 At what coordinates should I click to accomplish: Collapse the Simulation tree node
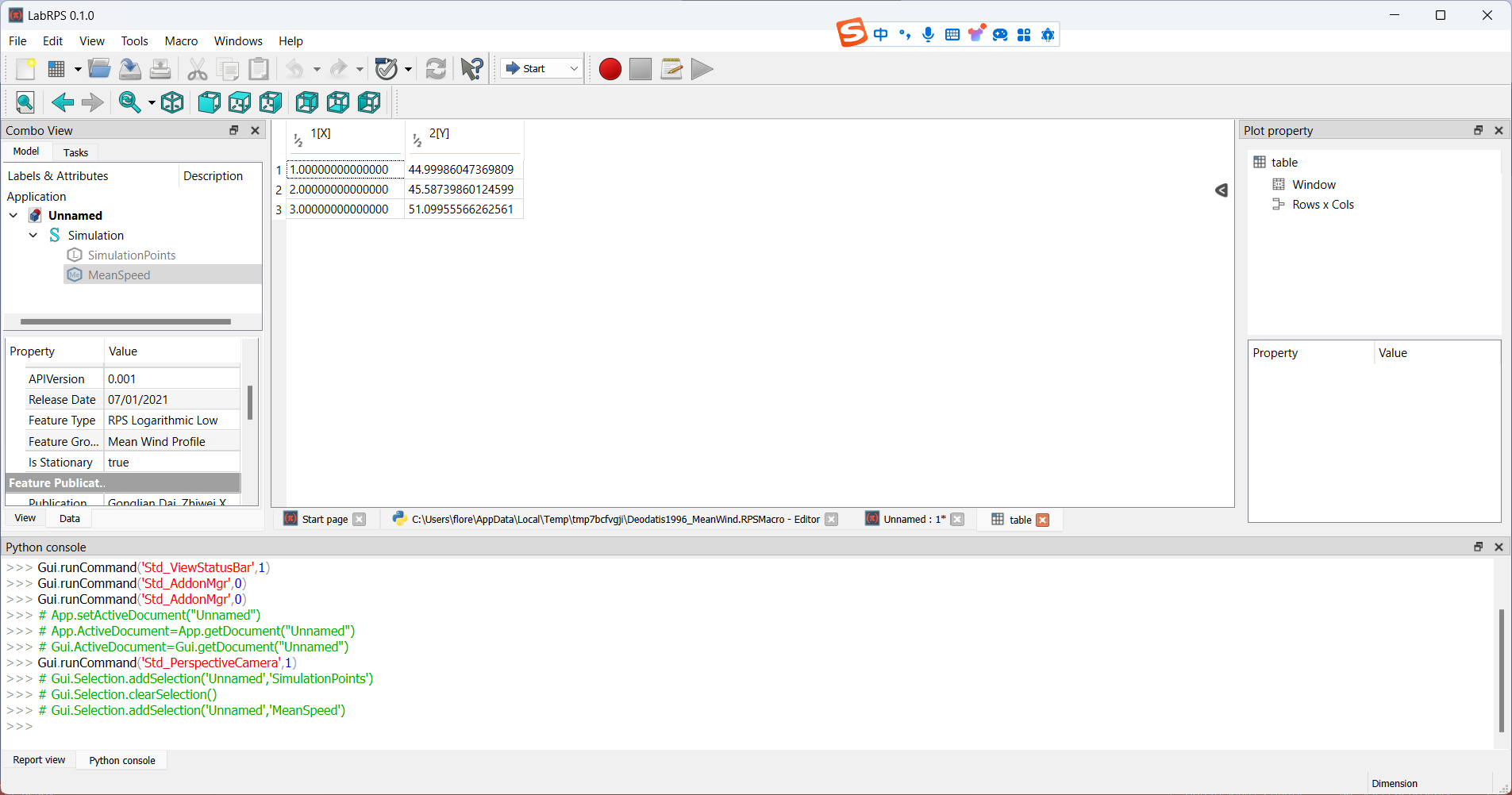click(33, 235)
